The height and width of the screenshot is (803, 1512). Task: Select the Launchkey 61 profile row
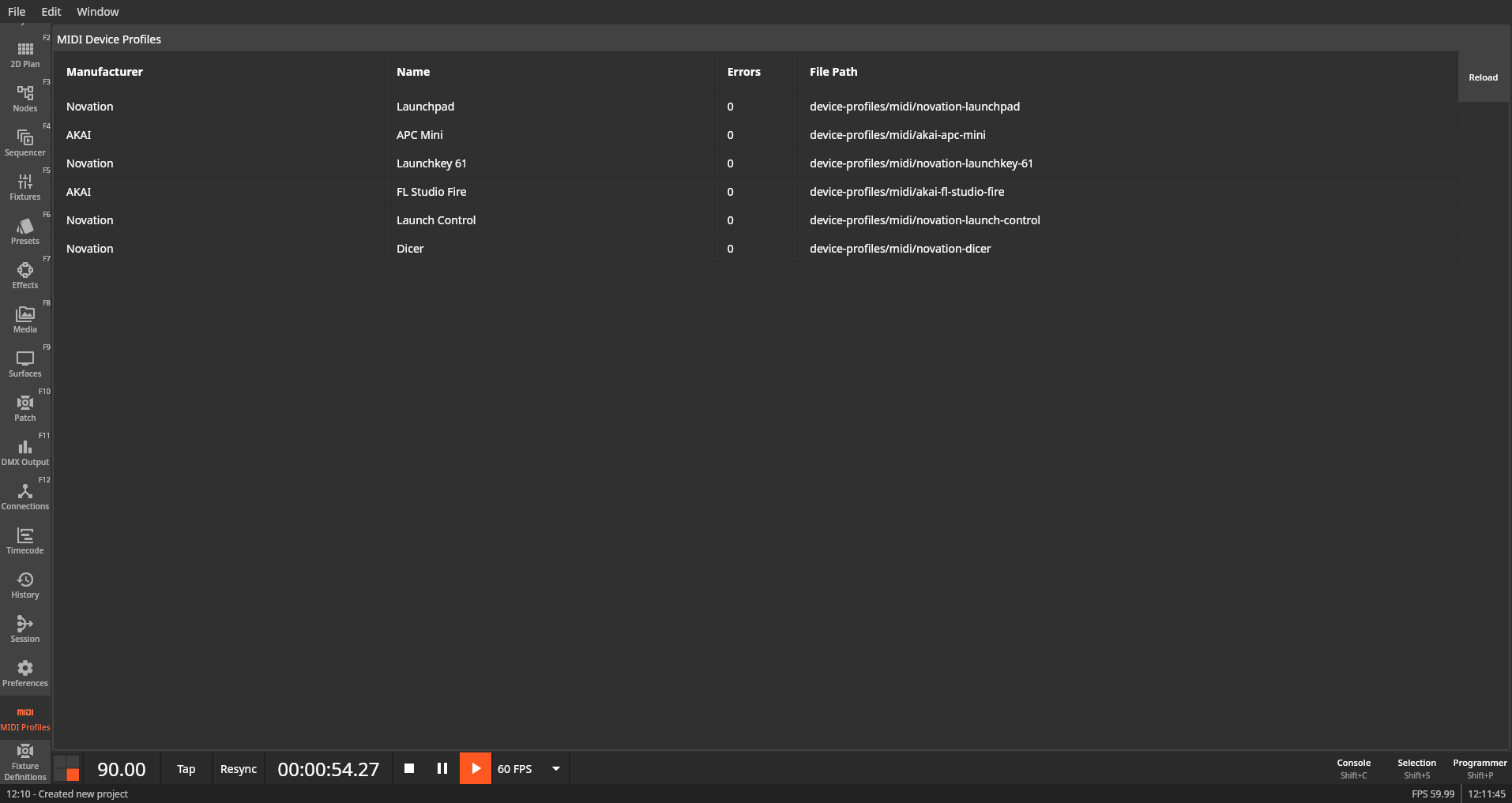(x=756, y=163)
